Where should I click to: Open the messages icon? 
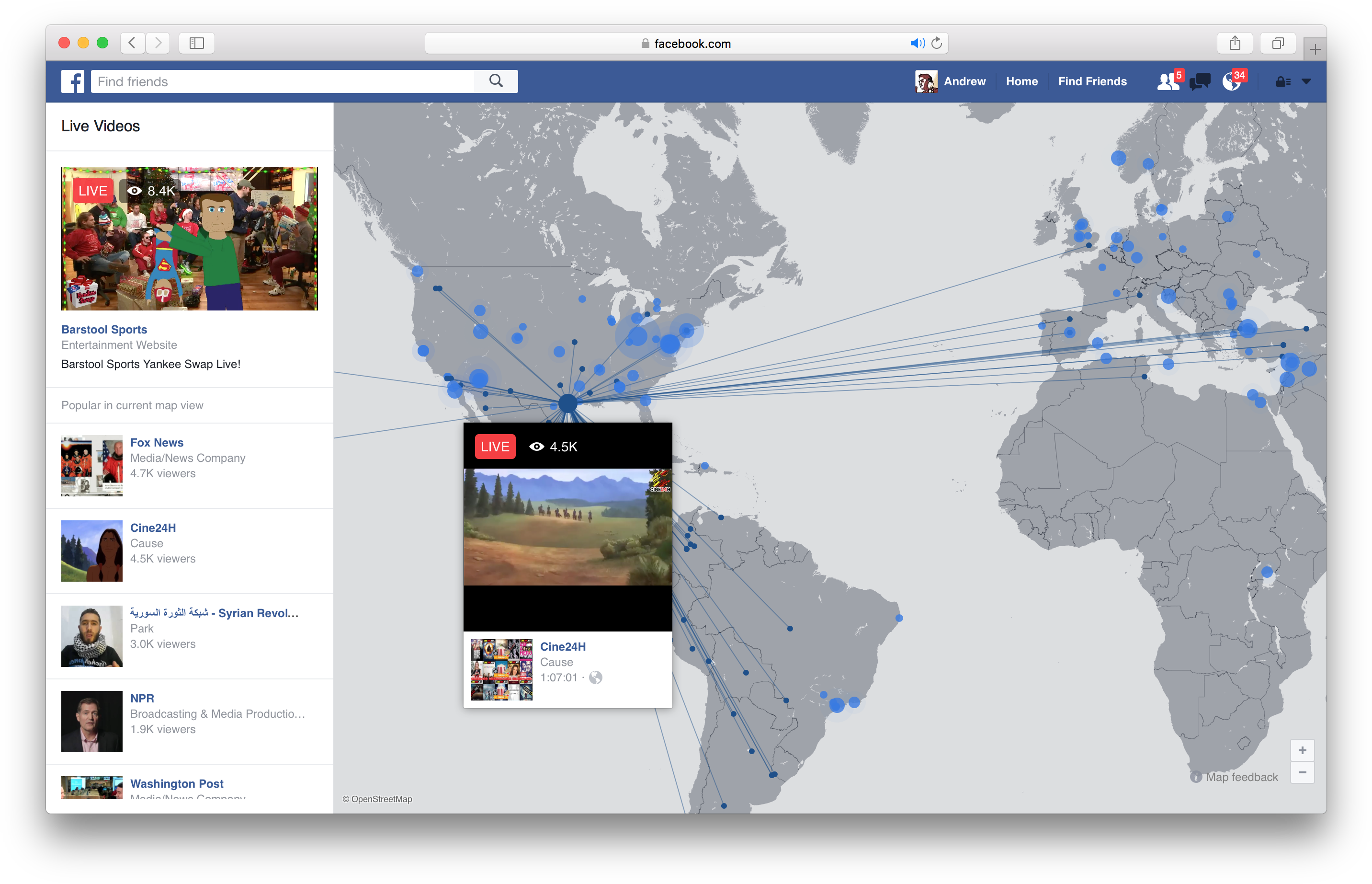pos(1199,81)
